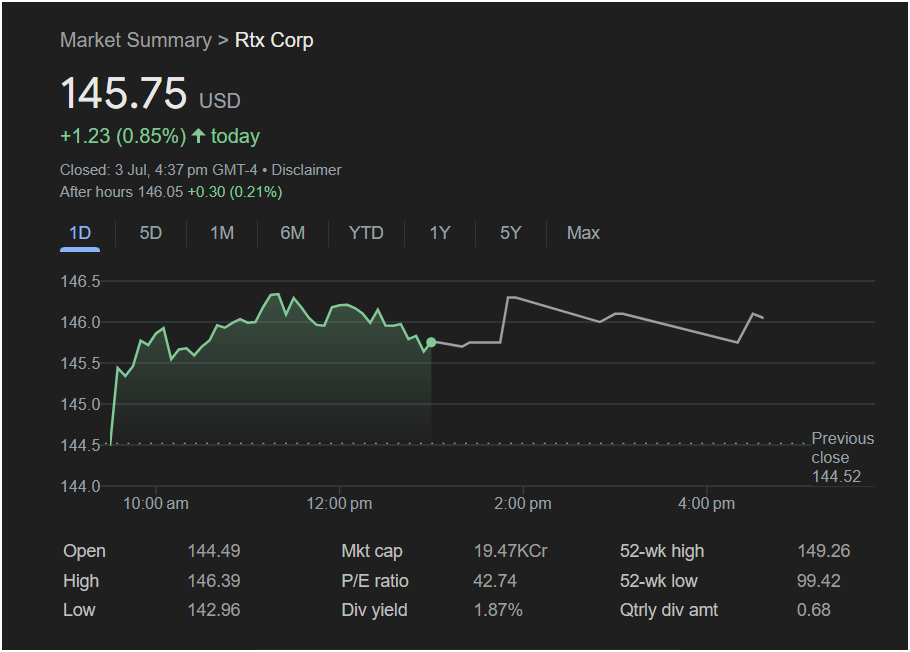Viewport: 910px width, 652px height.
Task: Click the Open value 144.49
Action: pyautogui.click(x=214, y=551)
